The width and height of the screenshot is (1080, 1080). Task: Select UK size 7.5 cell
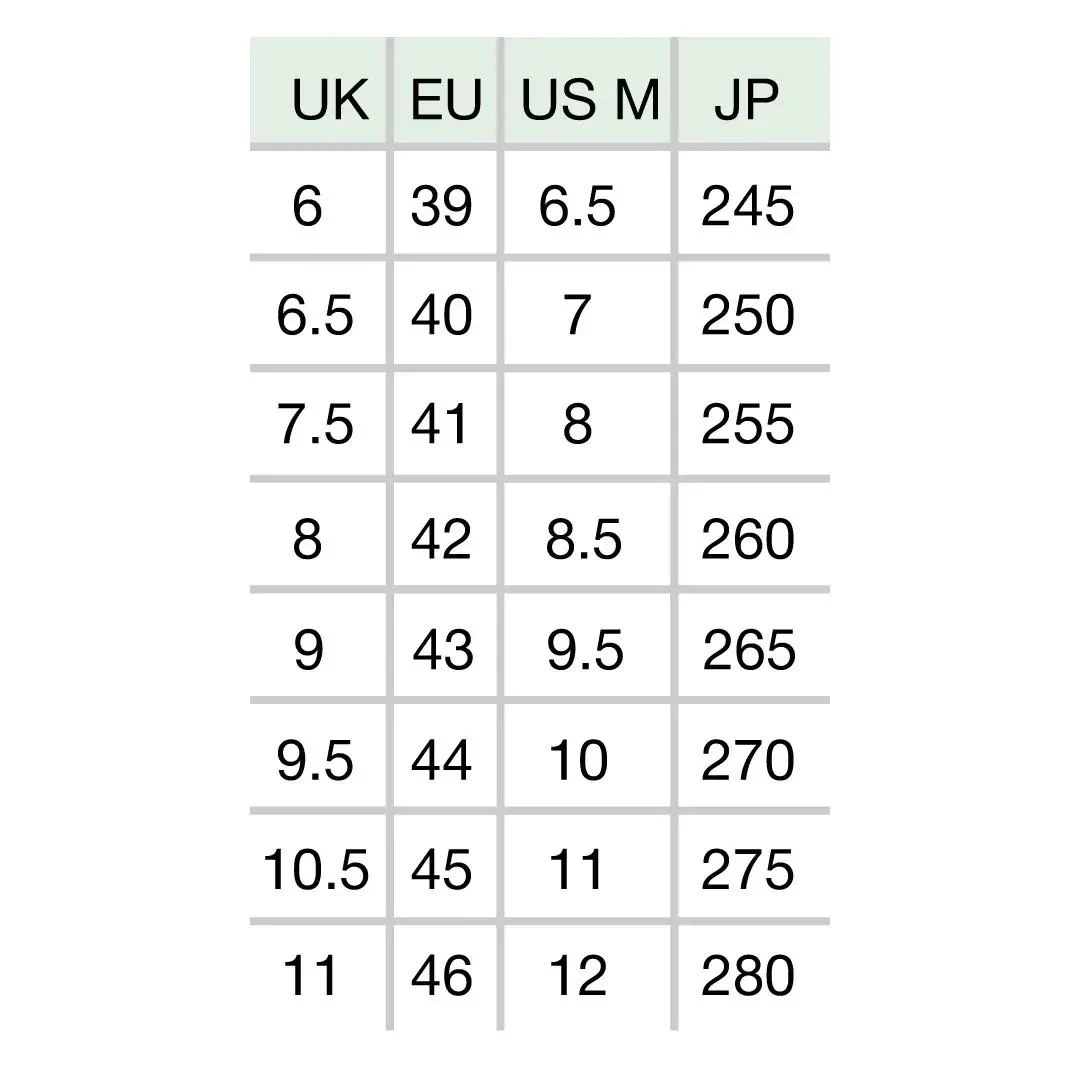315,425
